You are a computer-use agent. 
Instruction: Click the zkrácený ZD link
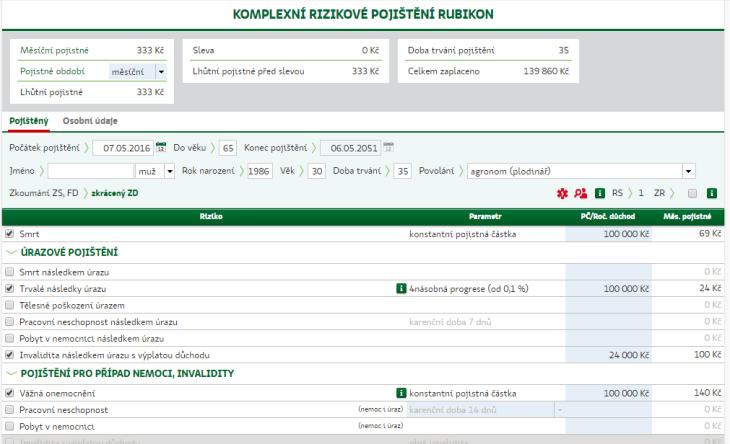coord(115,193)
